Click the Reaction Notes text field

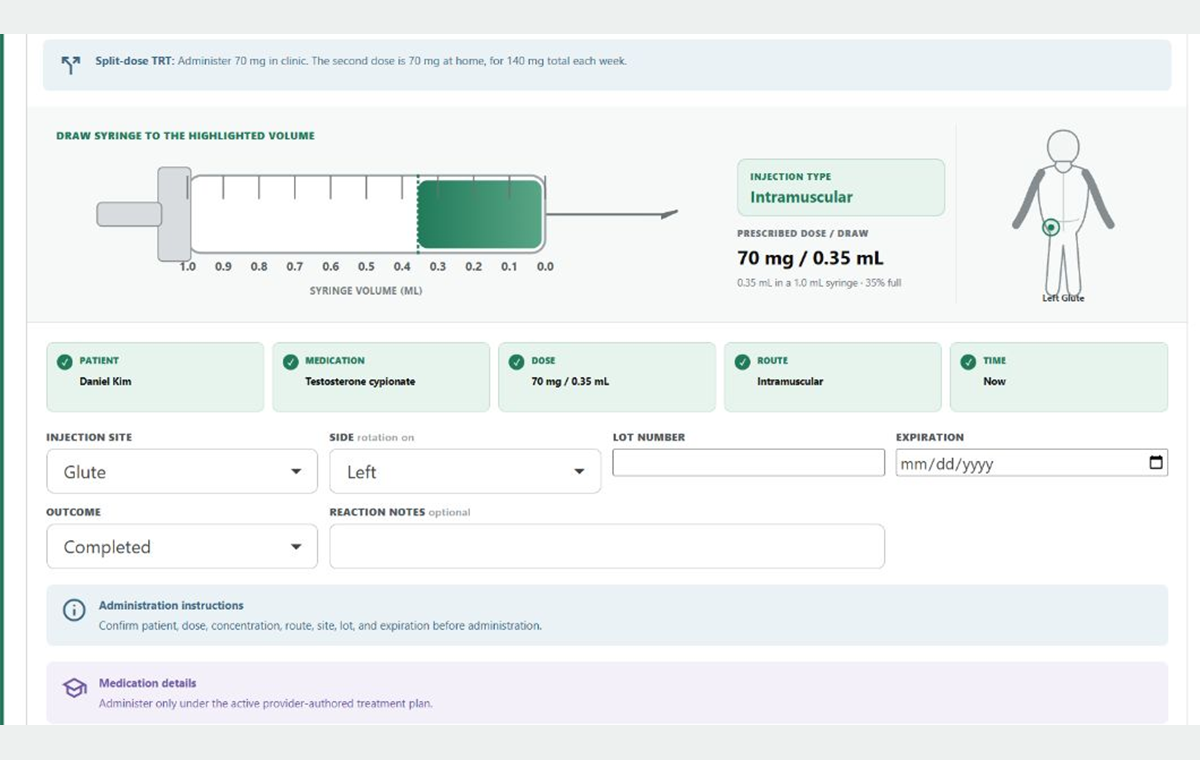607,546
